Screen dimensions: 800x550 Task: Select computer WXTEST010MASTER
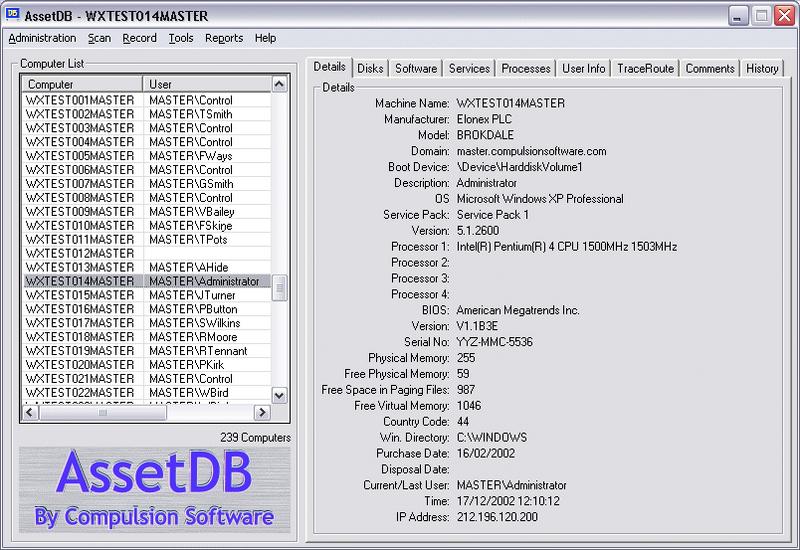tap(80, 226)
